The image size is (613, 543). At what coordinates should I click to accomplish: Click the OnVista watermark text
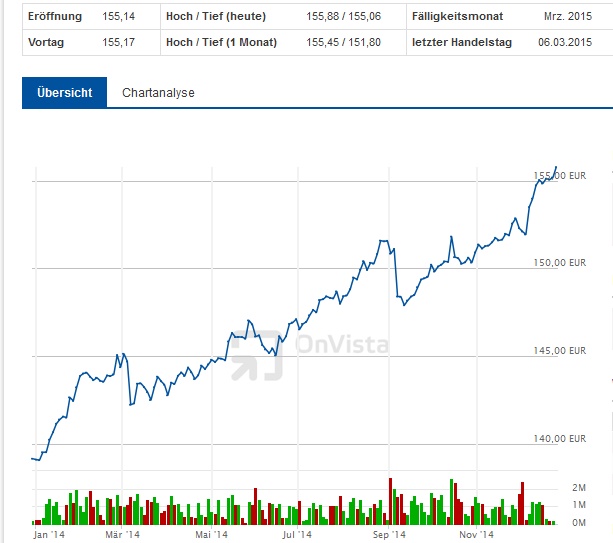click(x=341, y=345)
